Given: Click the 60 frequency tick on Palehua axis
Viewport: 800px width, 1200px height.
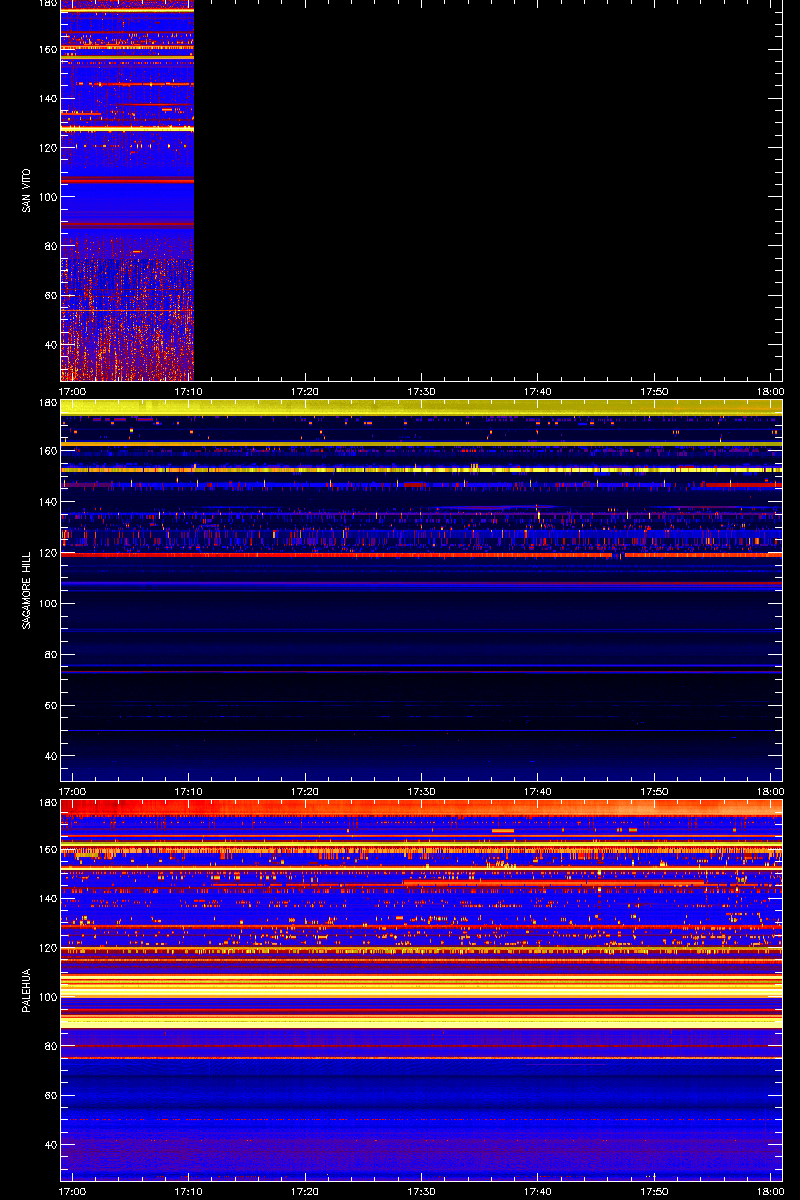Looking at the screenshot, I should (x=49, y=1095).
